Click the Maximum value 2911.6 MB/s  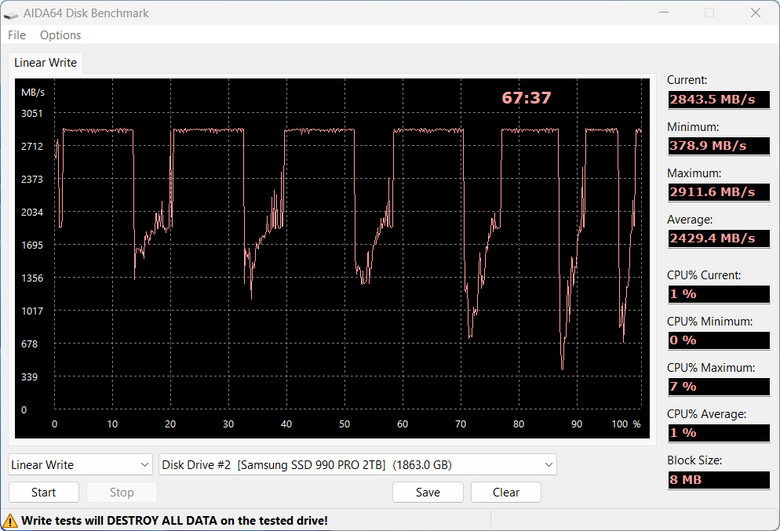click(719, 192)
